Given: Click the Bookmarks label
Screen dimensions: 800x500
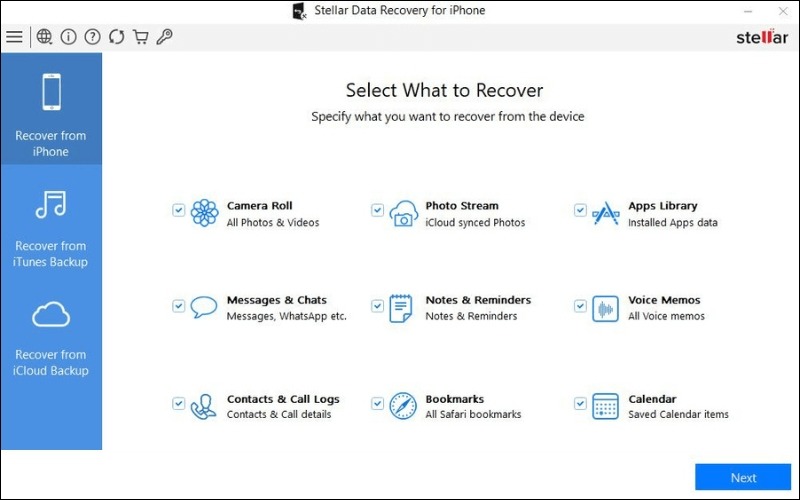Looking at the screenshot, I should (455, 399).
